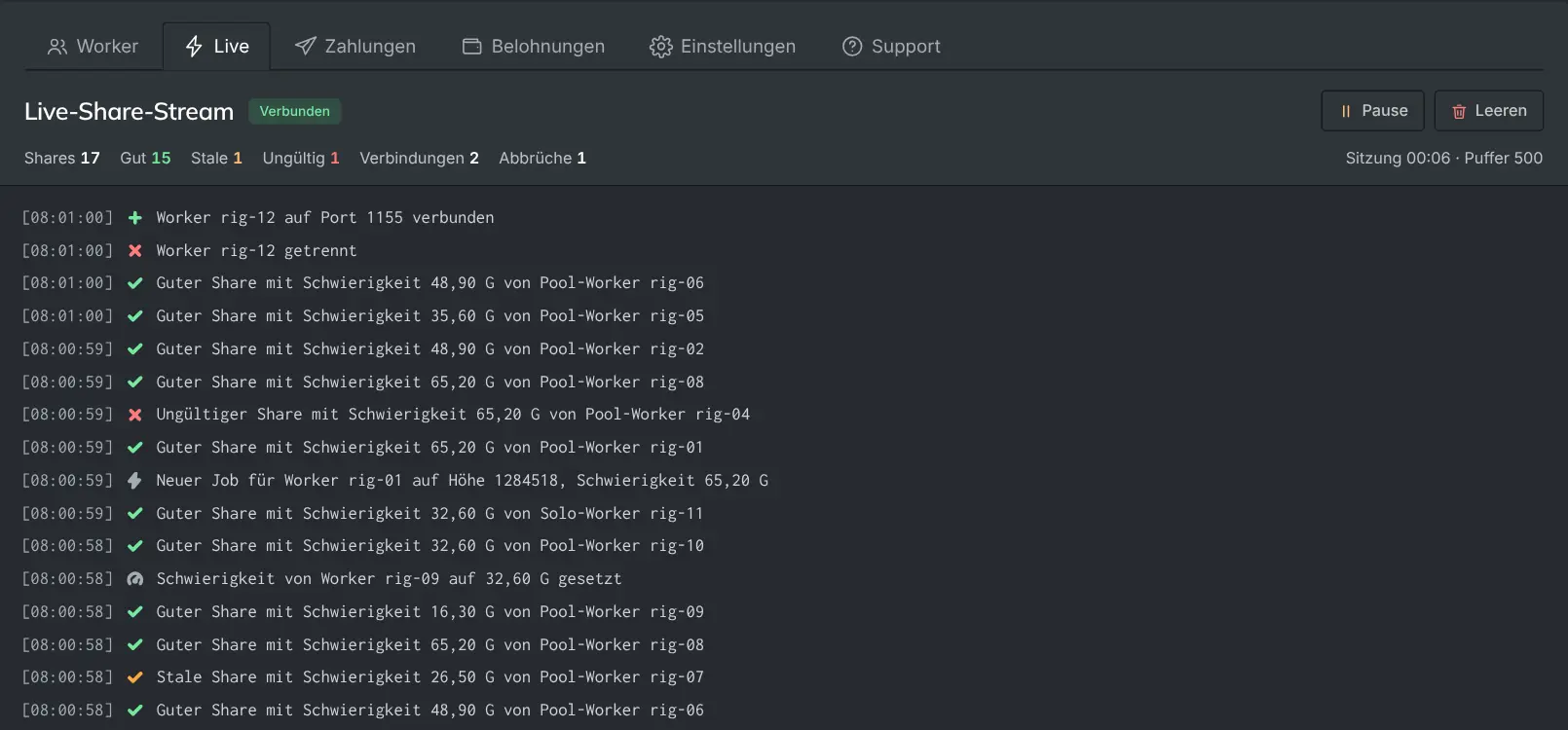This screenshot has height=730, width=1568.
Task: Click the check icon for Solo-Worker rig-11
Action: point(135,514)
